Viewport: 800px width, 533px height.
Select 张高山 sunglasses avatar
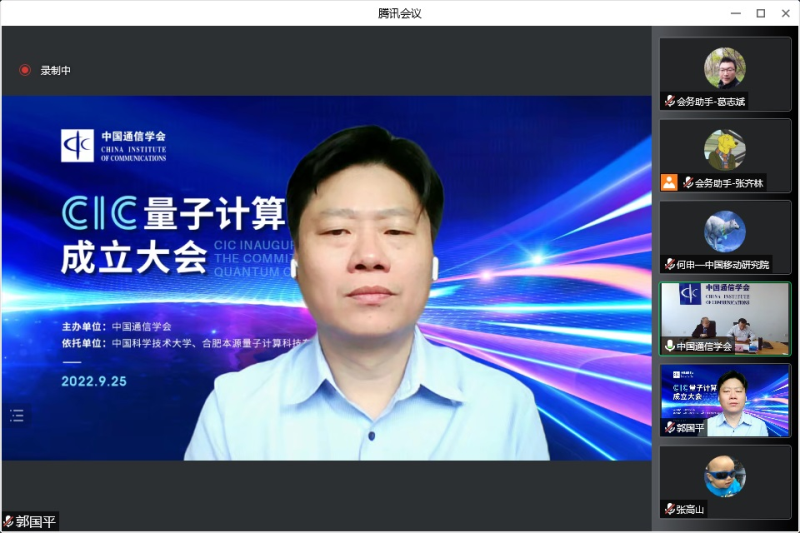pos(724,475)
